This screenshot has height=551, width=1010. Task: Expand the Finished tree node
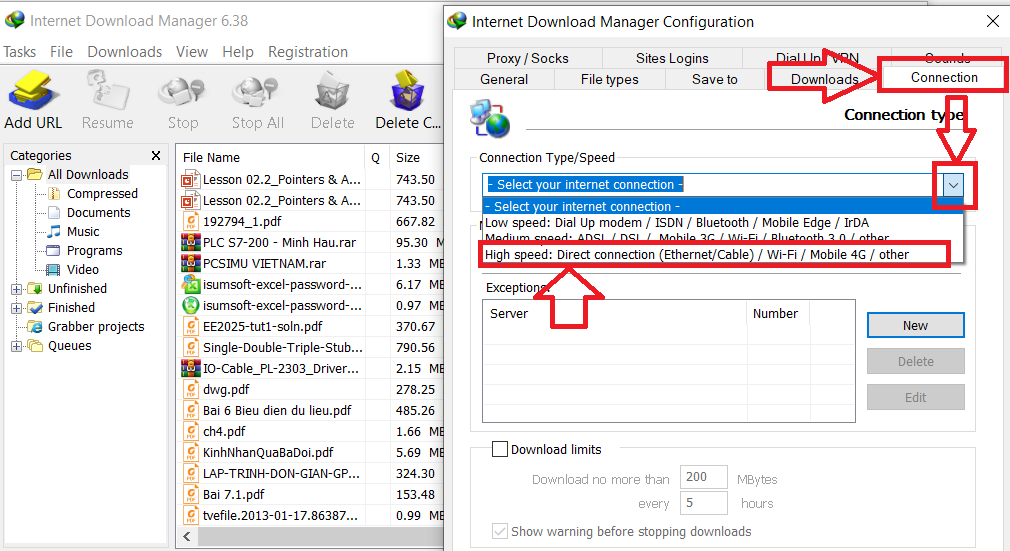pyautogui.click(x=16, y=308)
